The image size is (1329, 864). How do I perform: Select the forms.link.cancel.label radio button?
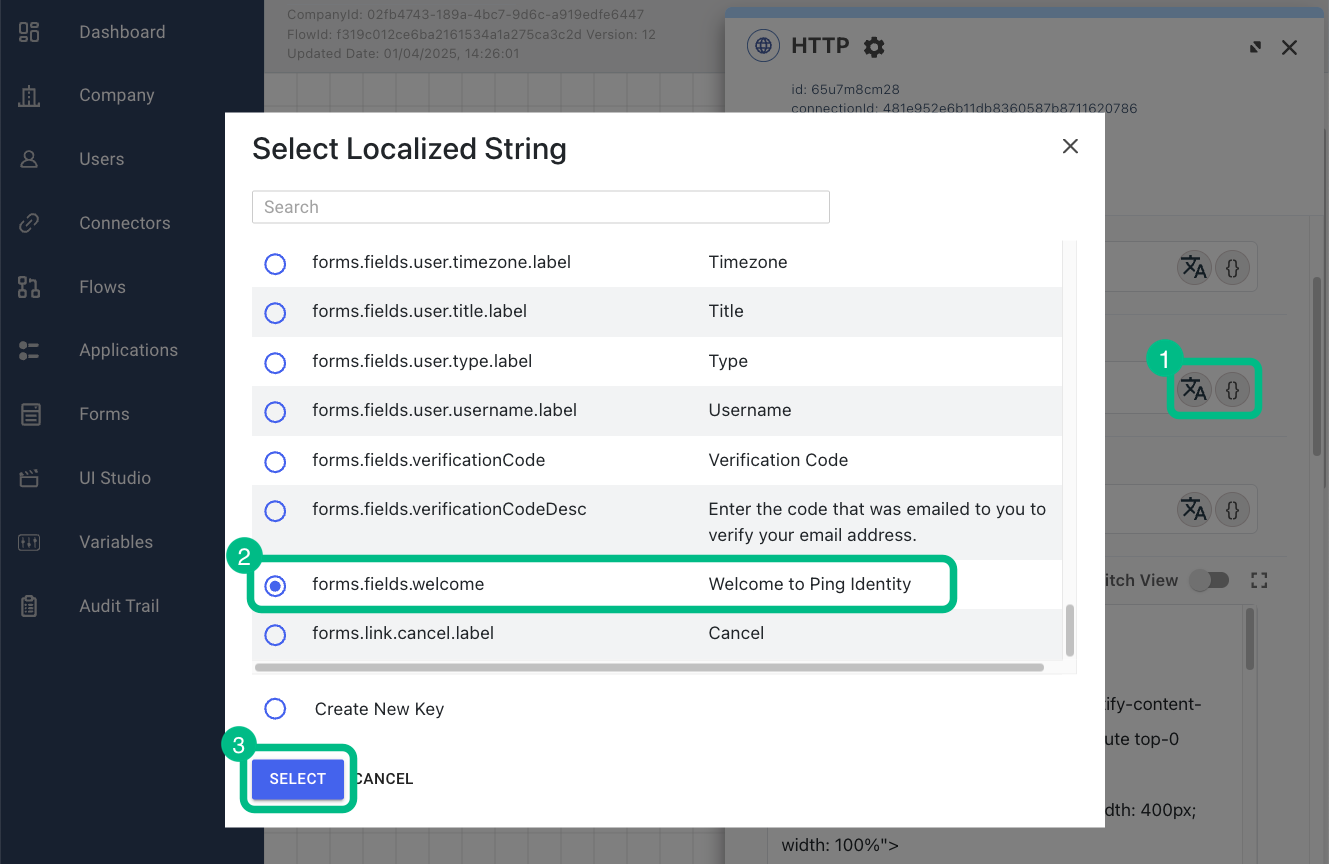click(276, 635)
